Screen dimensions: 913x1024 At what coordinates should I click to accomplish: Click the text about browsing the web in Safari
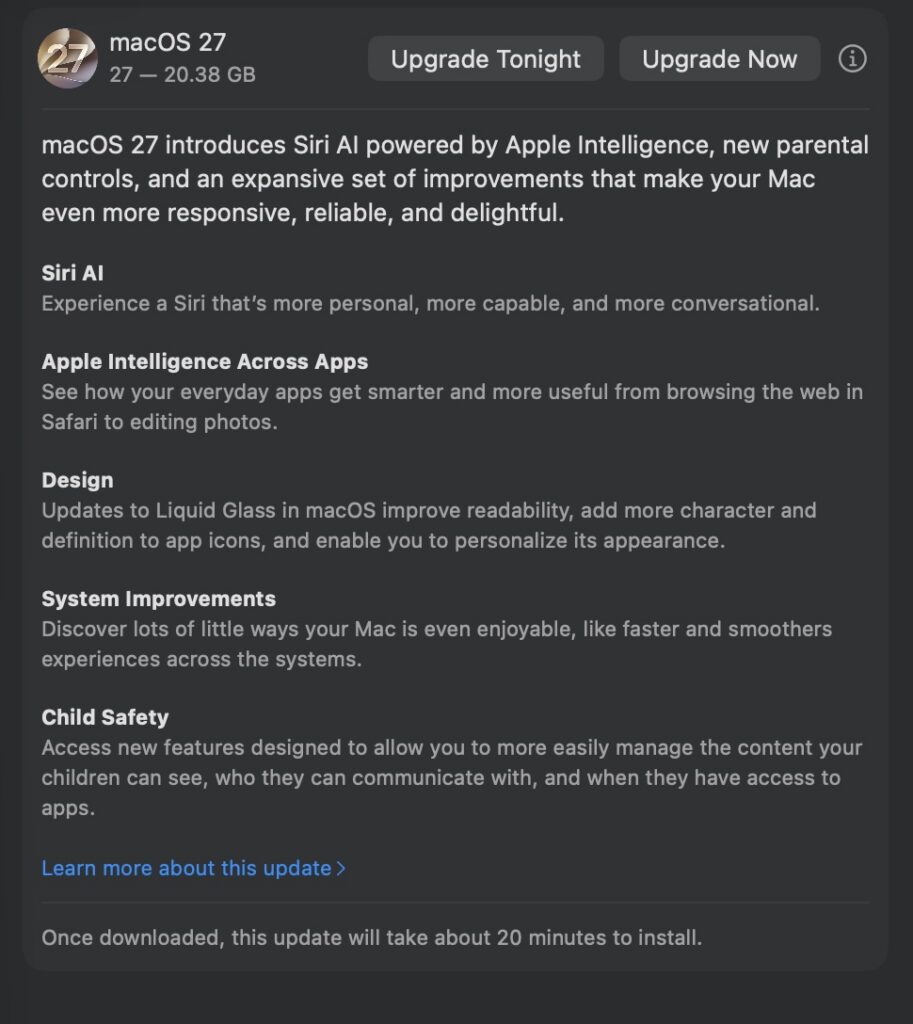point(452,407)
